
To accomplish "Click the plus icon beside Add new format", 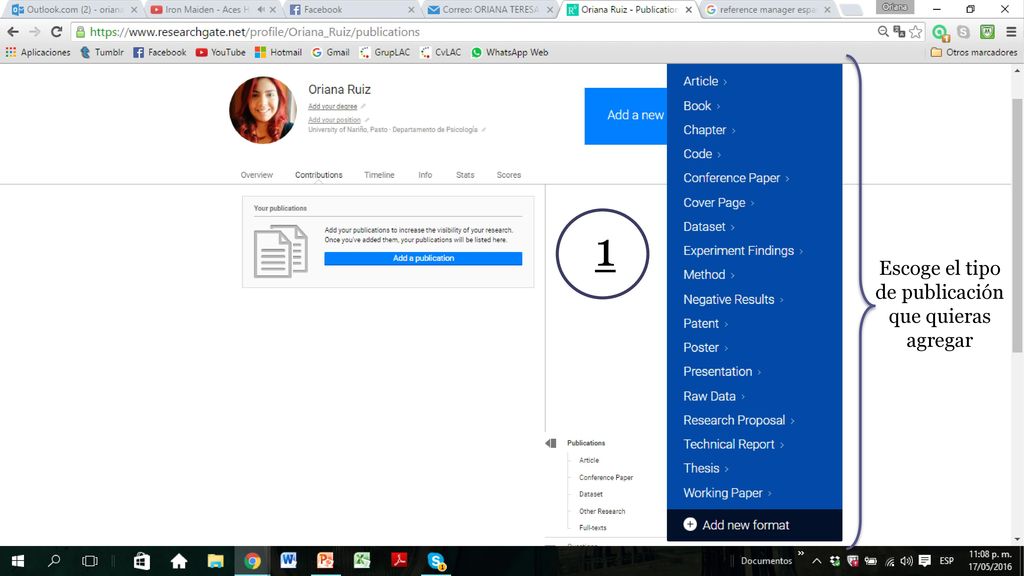I will click(x=690, y=524).
